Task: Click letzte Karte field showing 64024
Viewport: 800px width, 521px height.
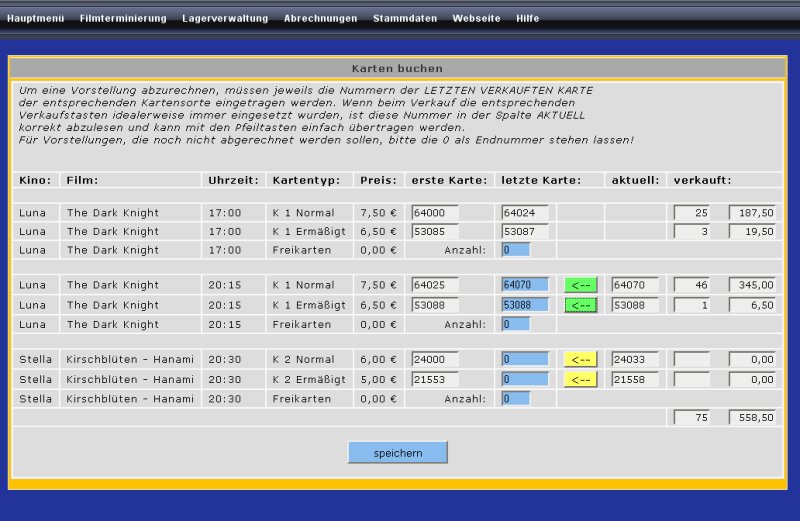Action: 525,213
